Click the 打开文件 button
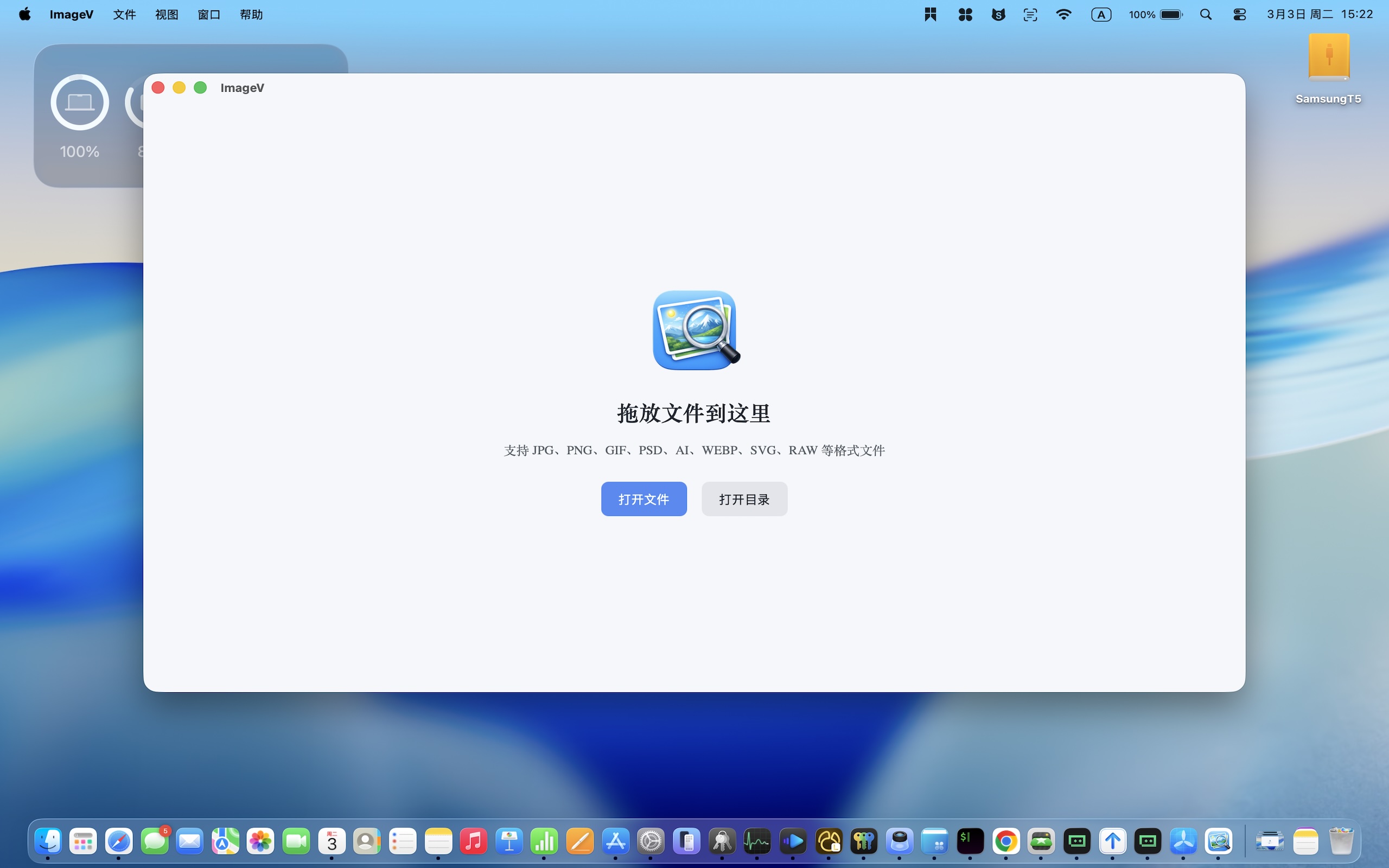This screenshot has width=1389, height=868. pos(643,499)
